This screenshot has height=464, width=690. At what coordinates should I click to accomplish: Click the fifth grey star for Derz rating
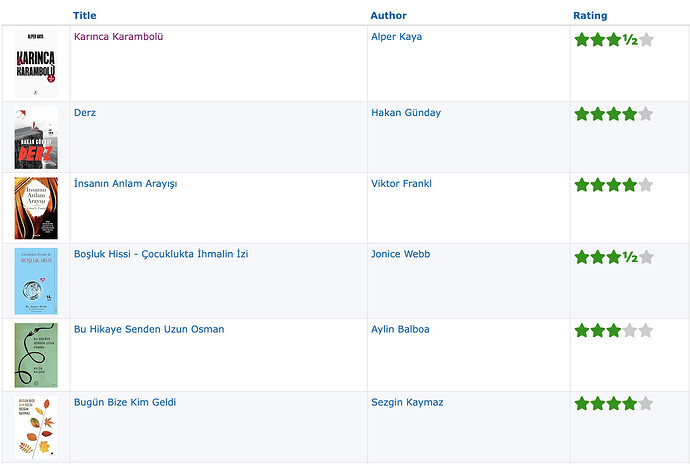[x=646, y=114]
